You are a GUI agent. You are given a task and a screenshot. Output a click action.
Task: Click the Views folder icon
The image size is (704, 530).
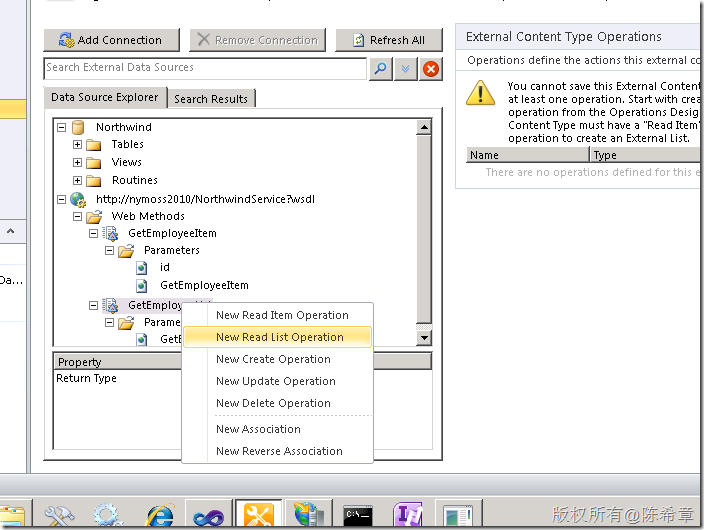point(93,163)
